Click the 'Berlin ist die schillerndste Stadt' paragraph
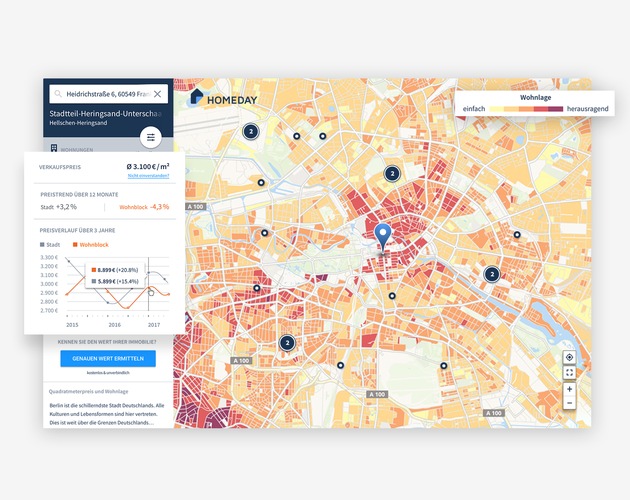630x500 pixels. (107, 414)
